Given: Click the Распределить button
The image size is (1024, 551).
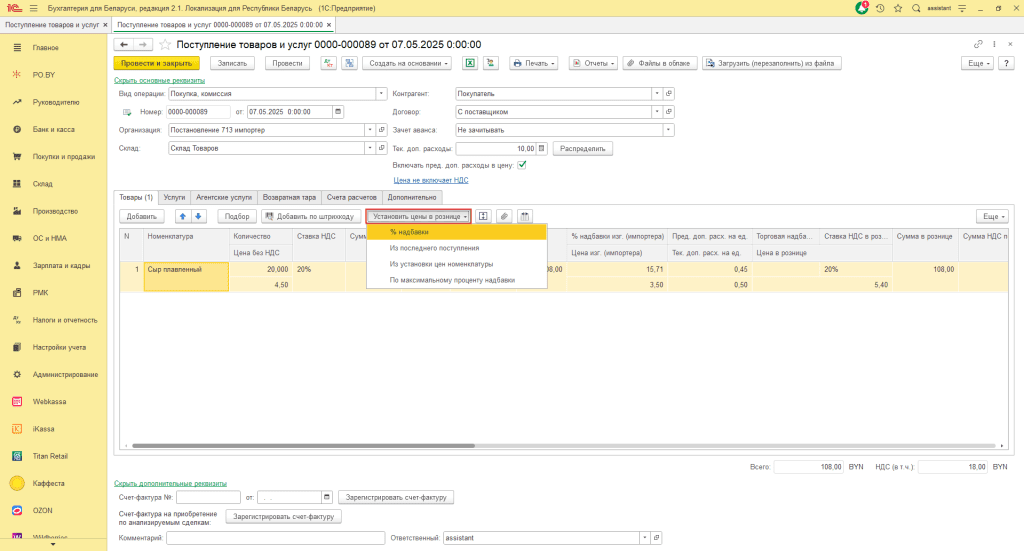Looking at the screenshot, I should [583, 148].
